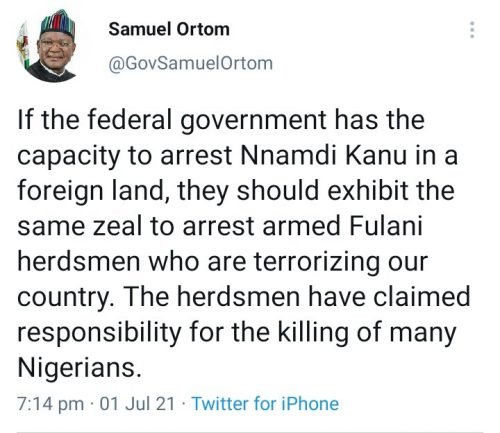Screen dimensions: 500x433
Task: Click the phrase same zeal in the tweet
Action: pyautogui.click(x=80, y=226)
